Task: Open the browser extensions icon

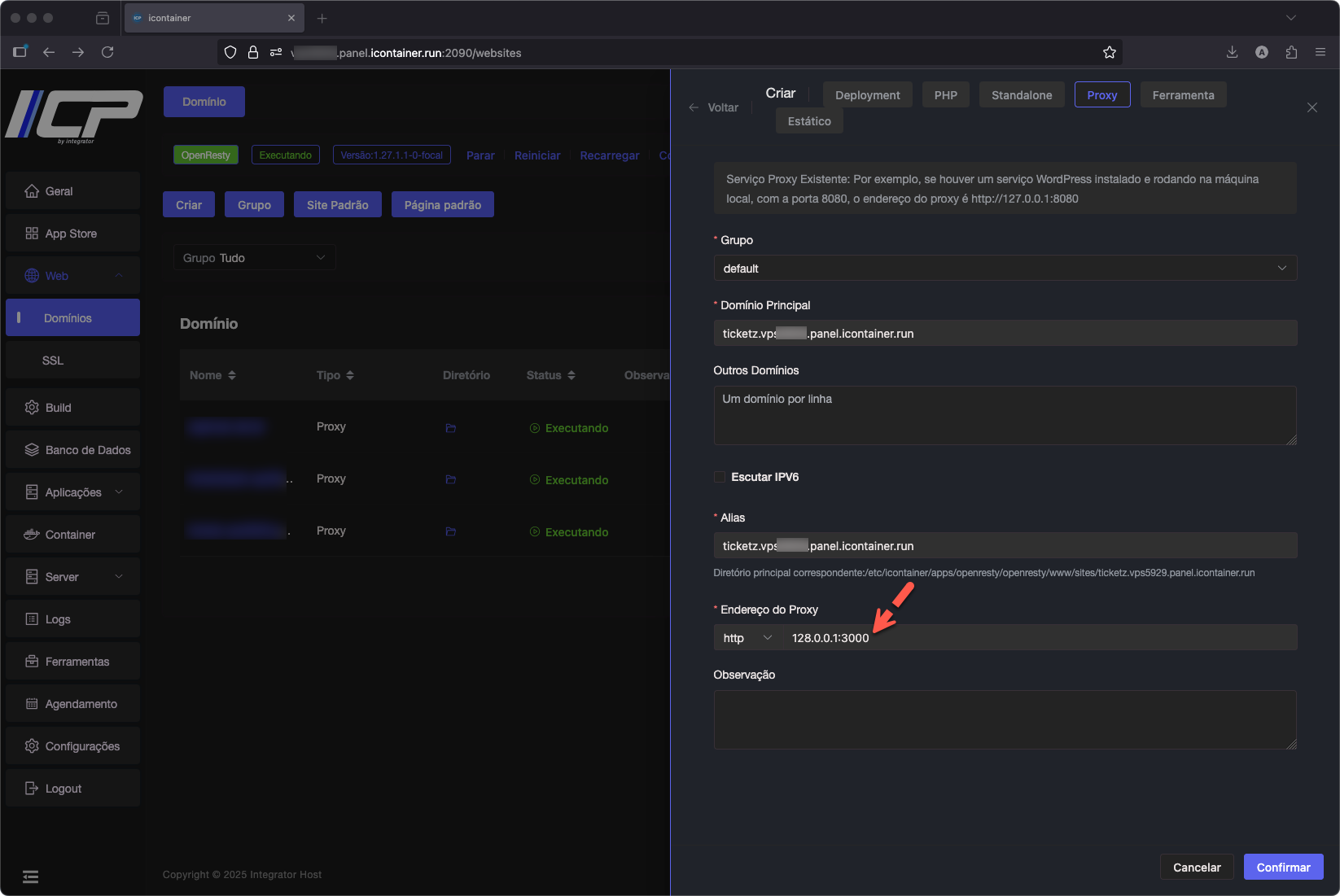Action: (x=1291, y=52)
